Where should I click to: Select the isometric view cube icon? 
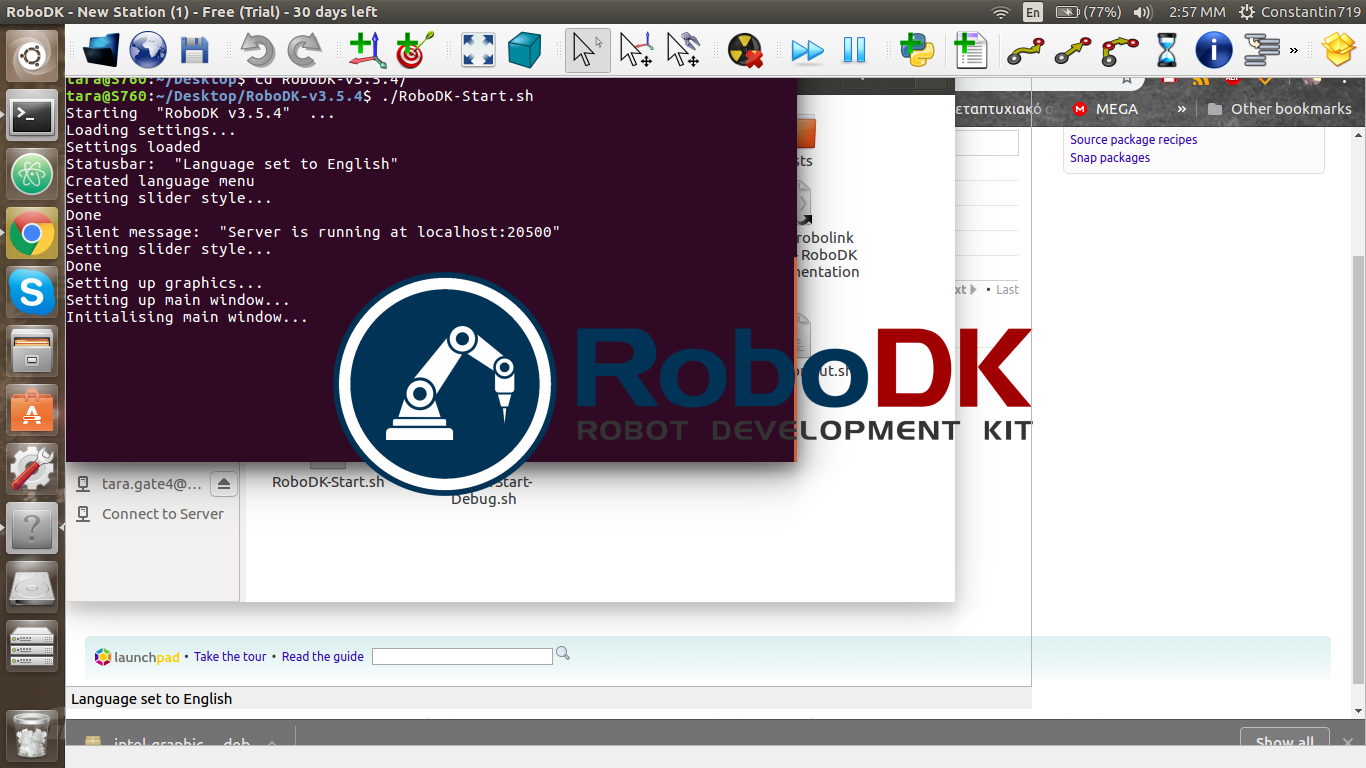[x=524, y=49]
